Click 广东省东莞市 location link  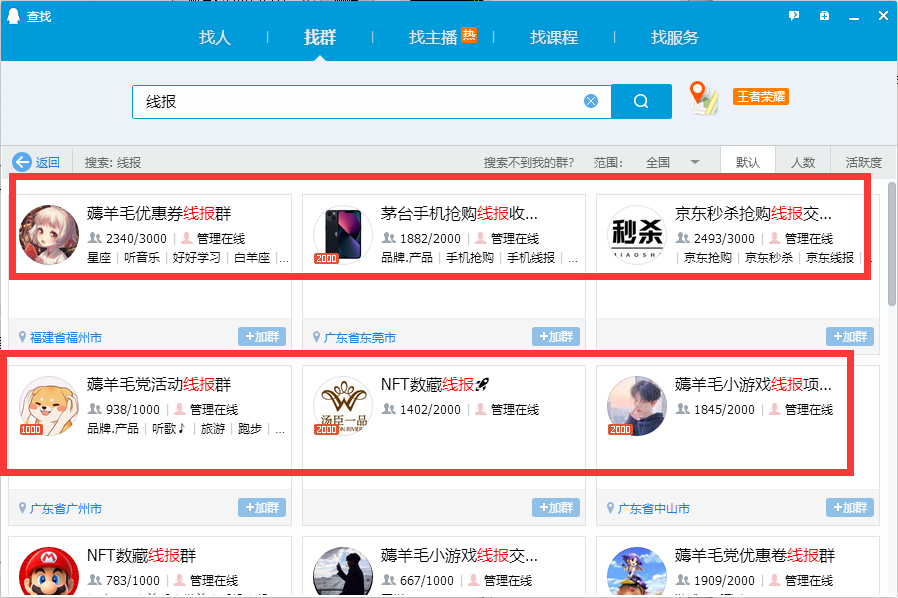tap(360, 337)
